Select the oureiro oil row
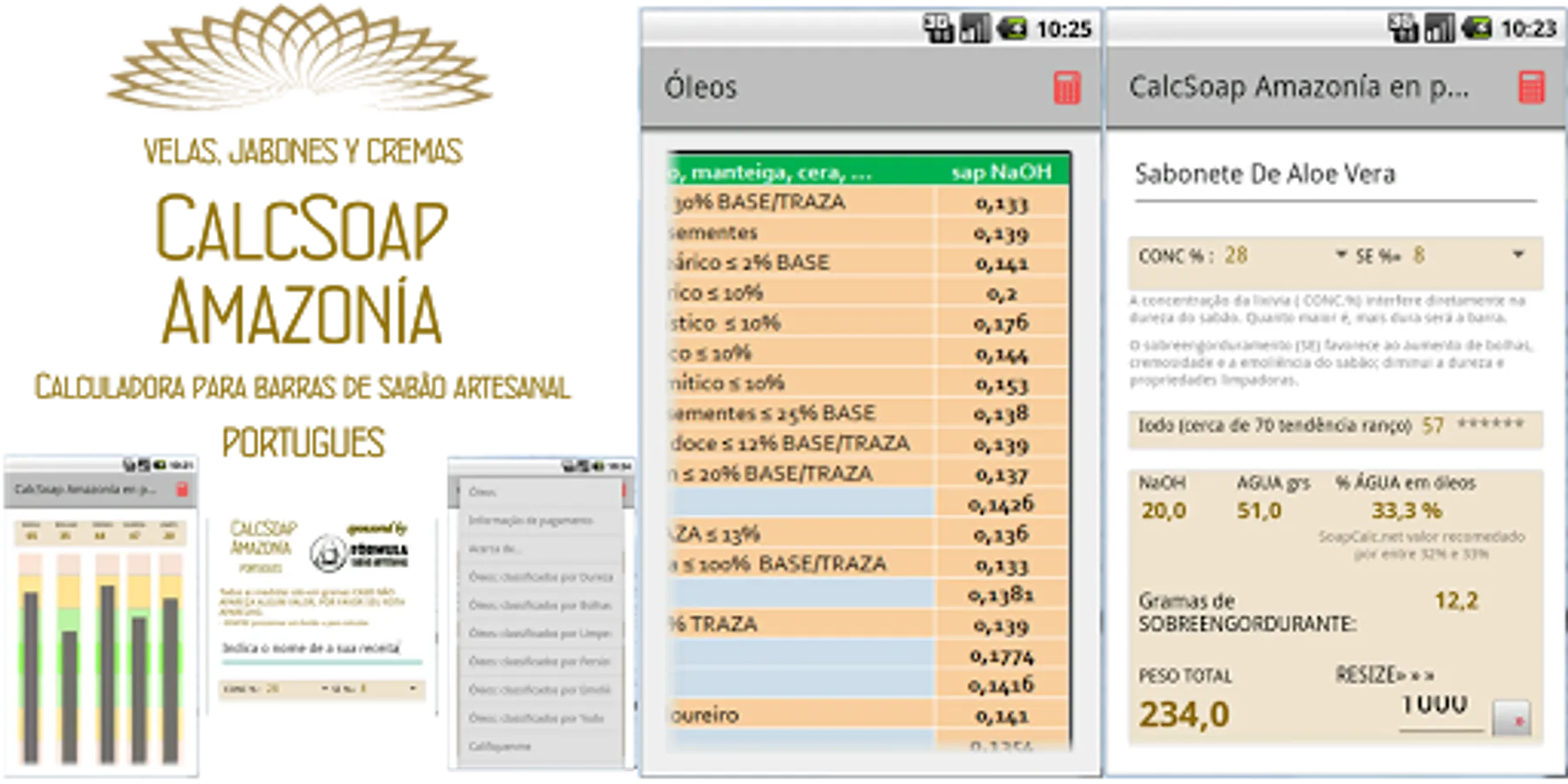 coord(868,715)
